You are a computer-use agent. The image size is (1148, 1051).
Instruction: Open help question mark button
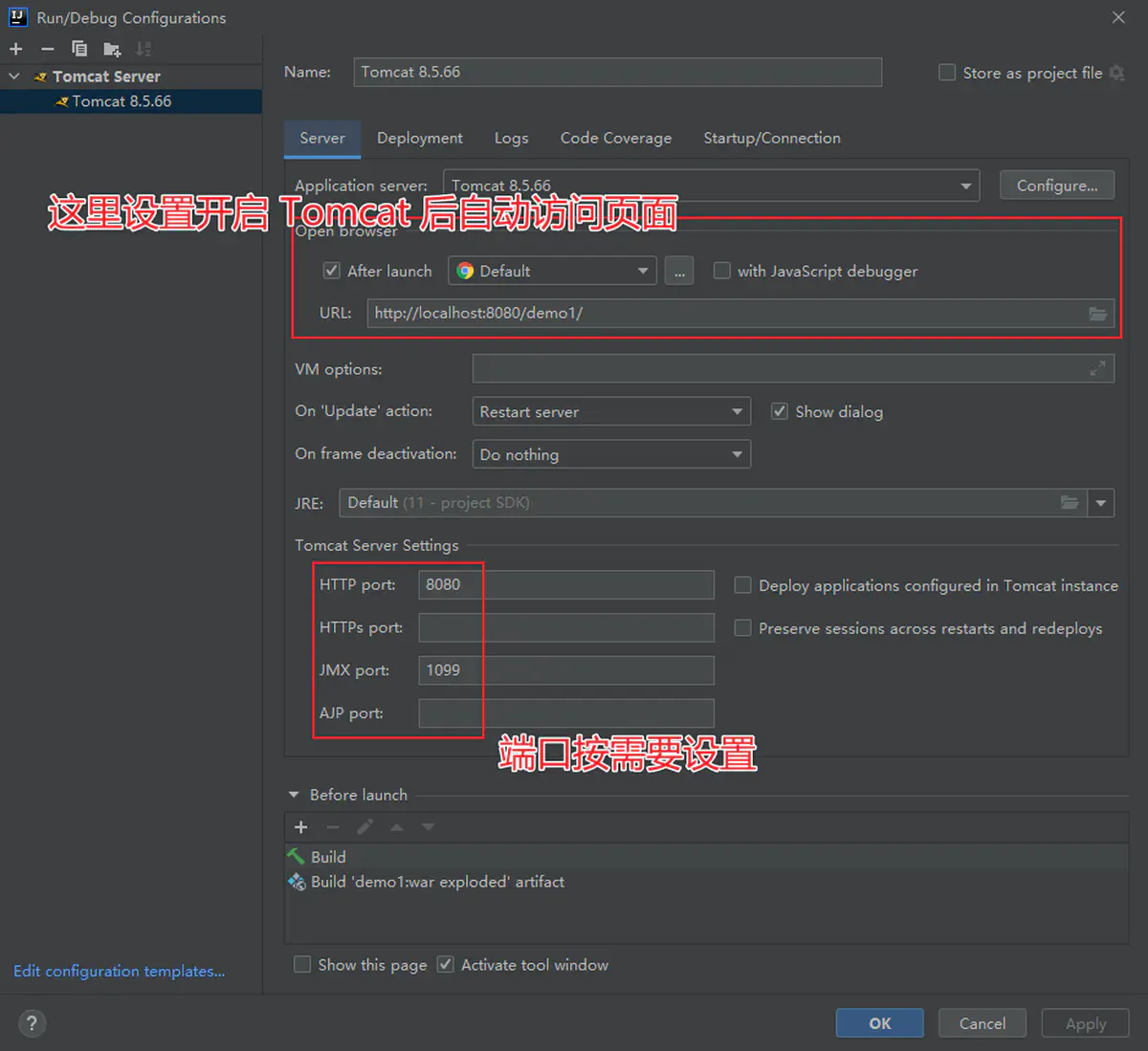coord(32,1023)
